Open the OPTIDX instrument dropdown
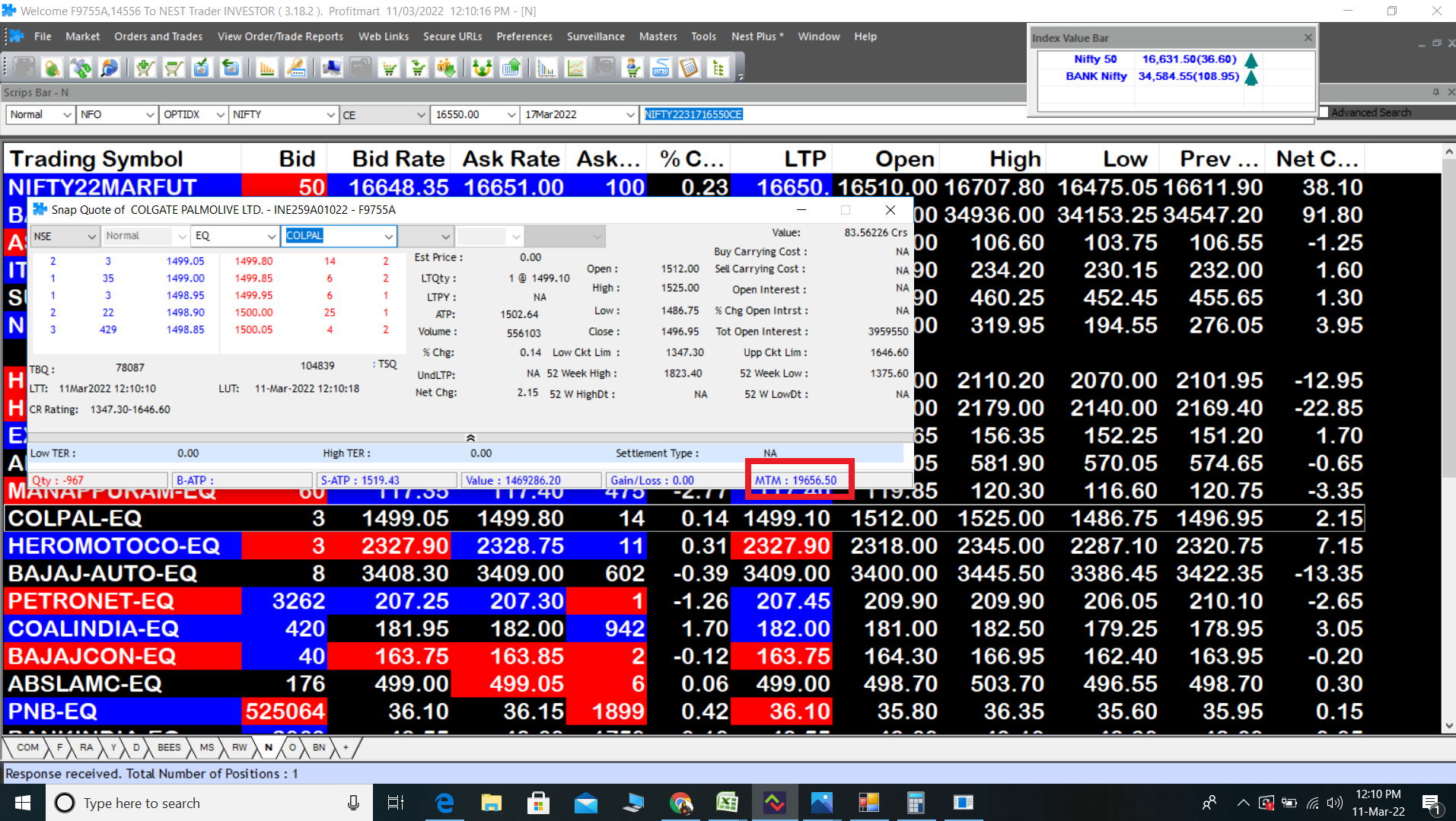Image resolution: width=1456 pixels, height=821 pixels. pos(194,114)
